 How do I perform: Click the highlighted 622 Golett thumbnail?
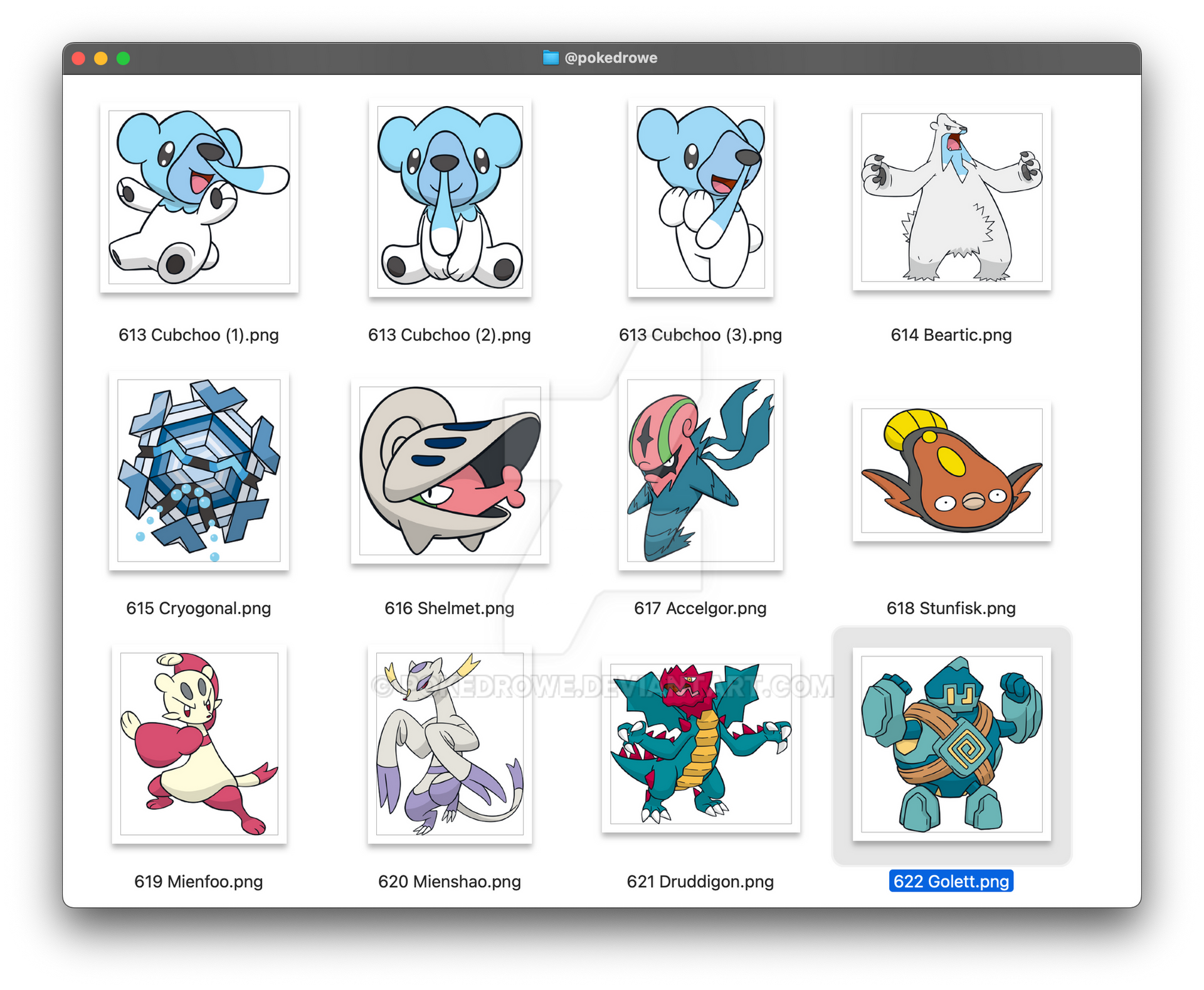951,744
